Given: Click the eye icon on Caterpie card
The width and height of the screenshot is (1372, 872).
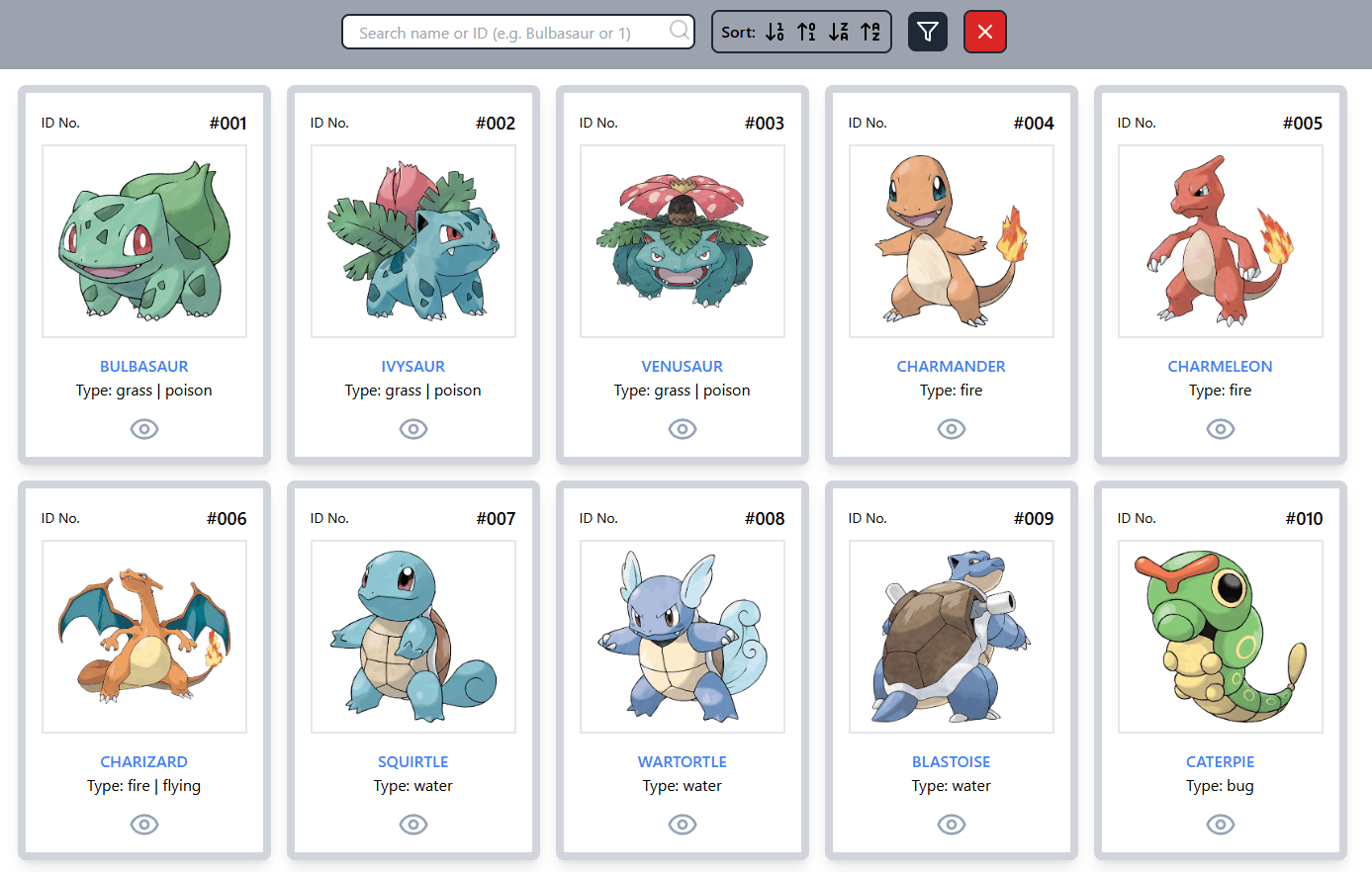Looking at the screenshot, I should [x=1221, y=825].
